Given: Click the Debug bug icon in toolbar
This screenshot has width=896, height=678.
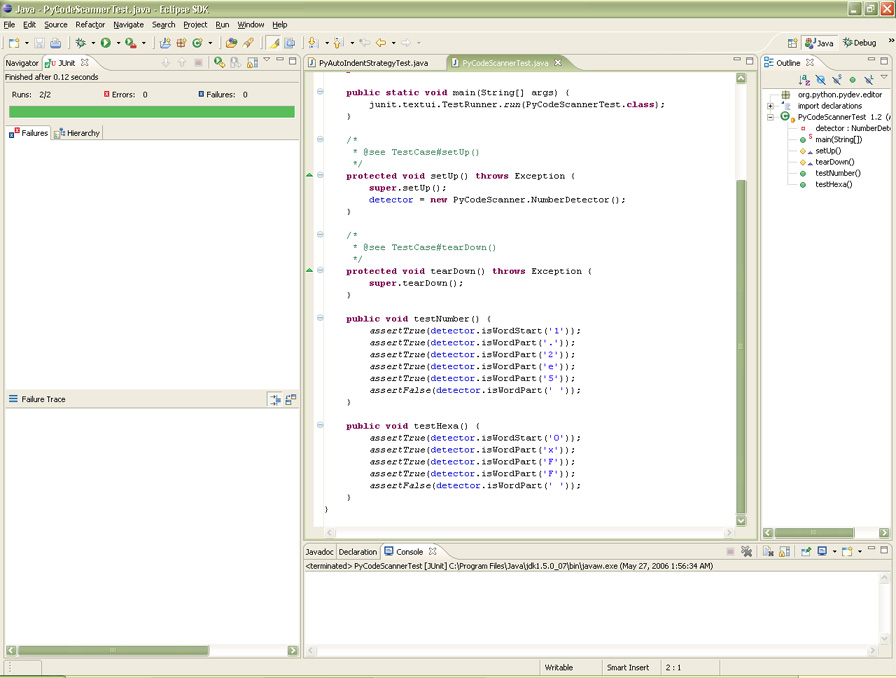Looking at the screenshot, I should click(x=81, y=43).
